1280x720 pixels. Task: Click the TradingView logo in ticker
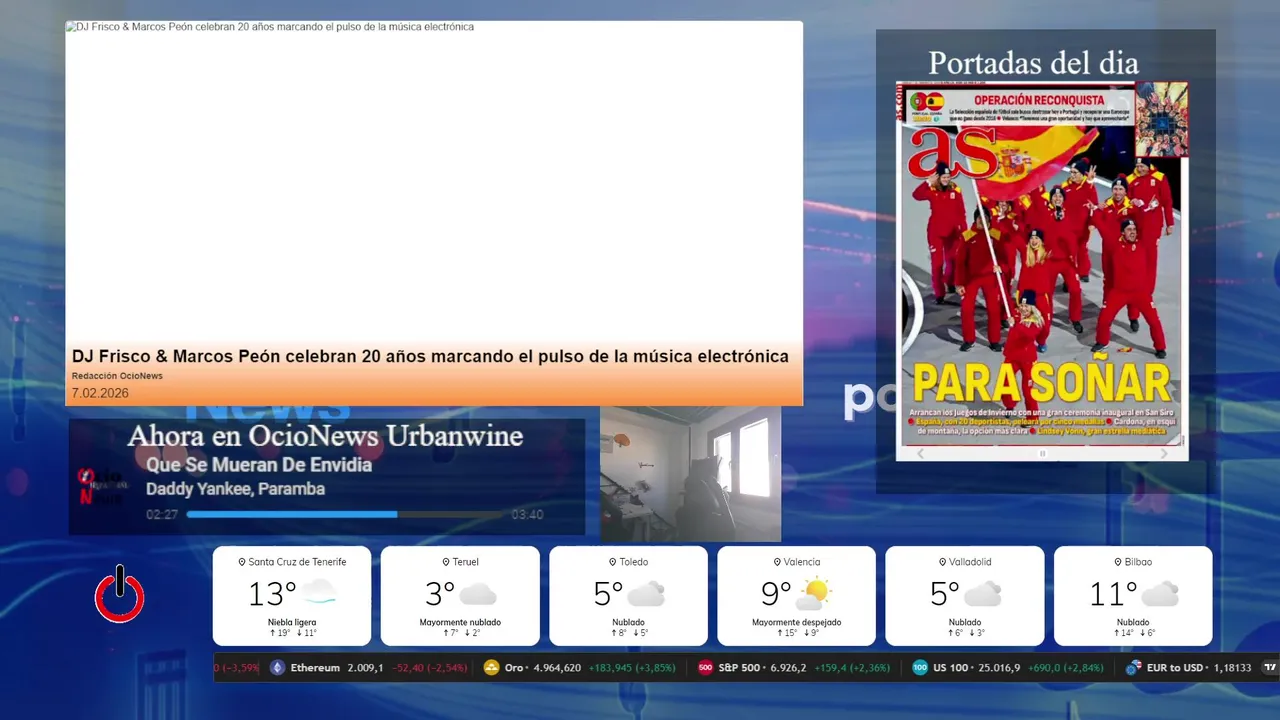pyautogui.click(x=1270, y=668)
